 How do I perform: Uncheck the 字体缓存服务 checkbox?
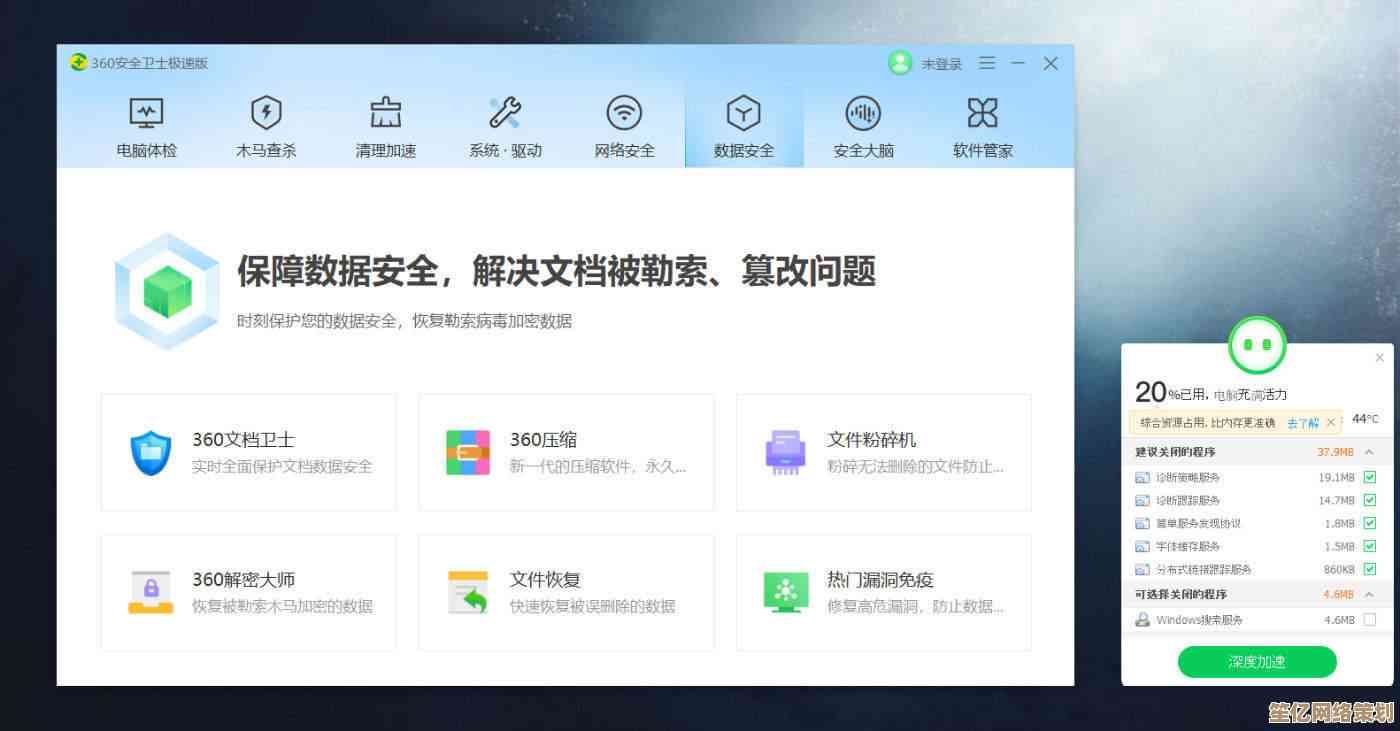click(1370, 546)
